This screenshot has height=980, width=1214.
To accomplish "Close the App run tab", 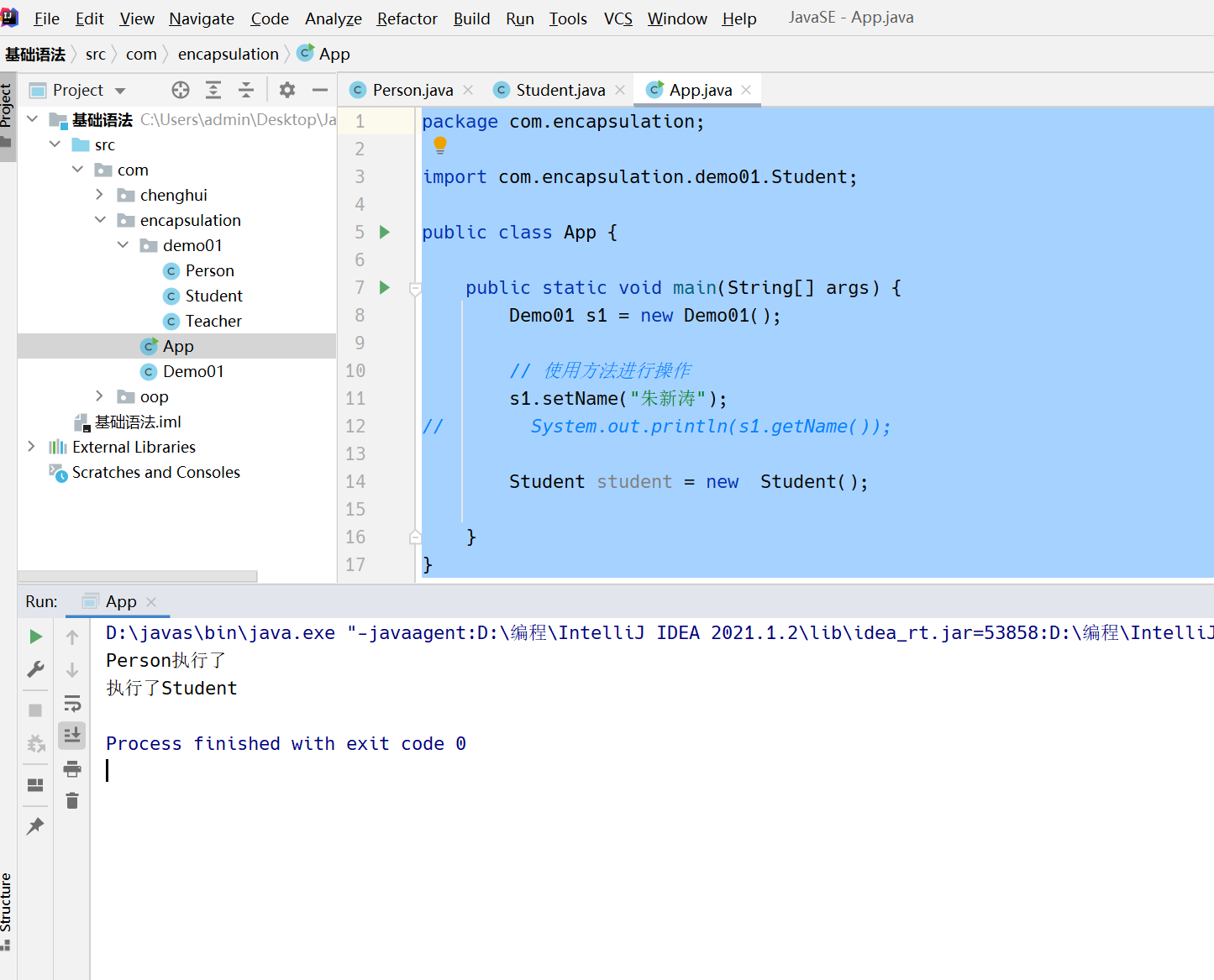I will pyautogui.click(x=151, y=602).
